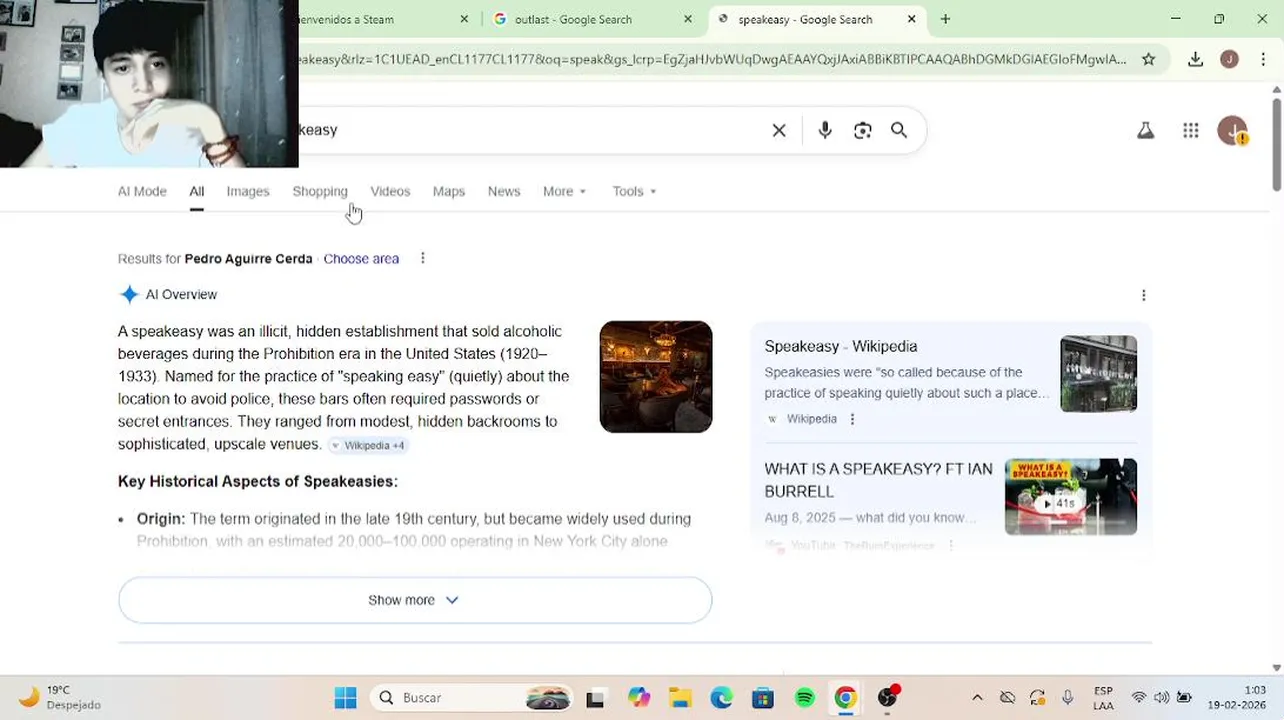1284x720 pixels.
Task: Switch to AI Mode tab
Action: [x=142, y=191]
